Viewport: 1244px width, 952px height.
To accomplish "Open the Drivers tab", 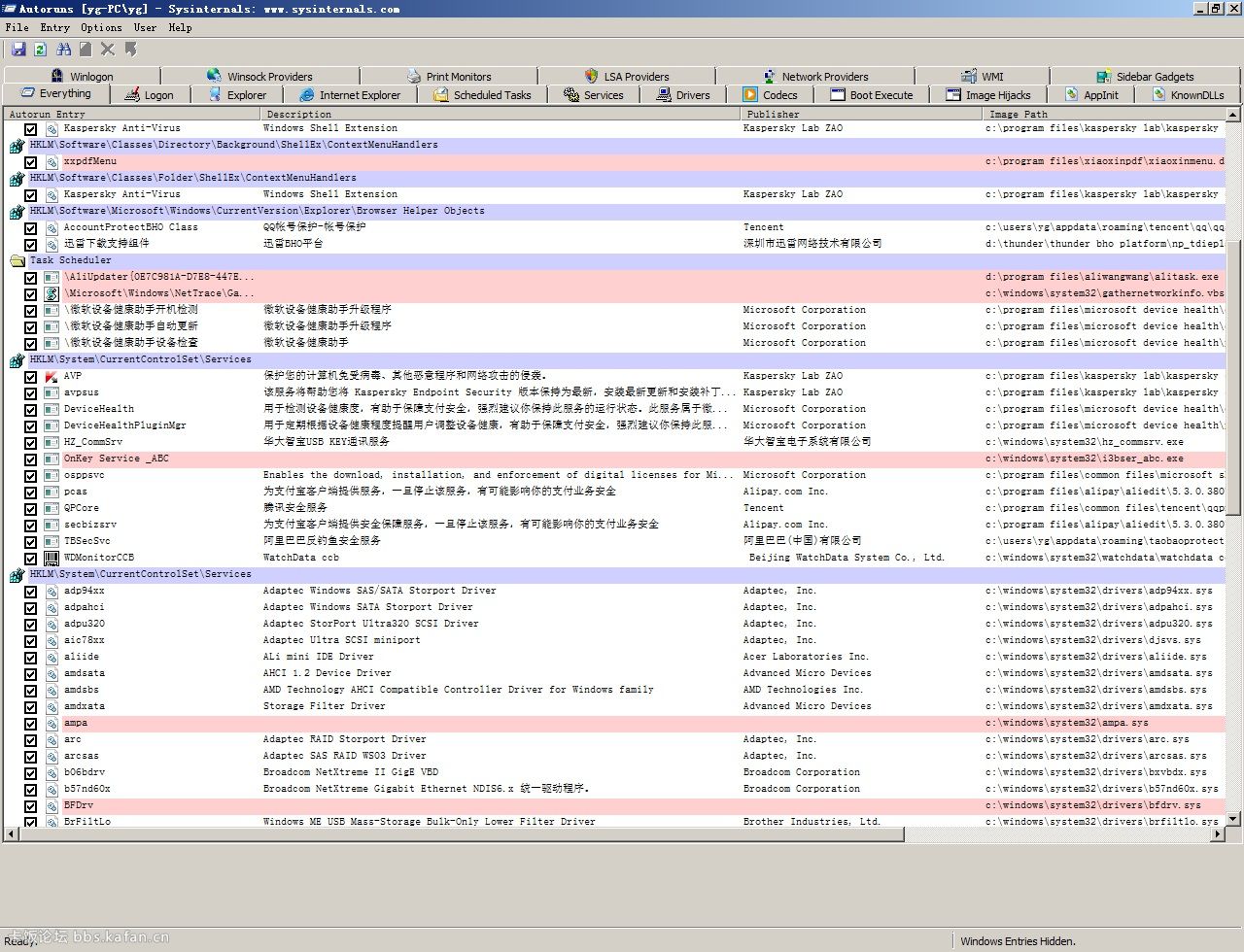I will (683, 95).
